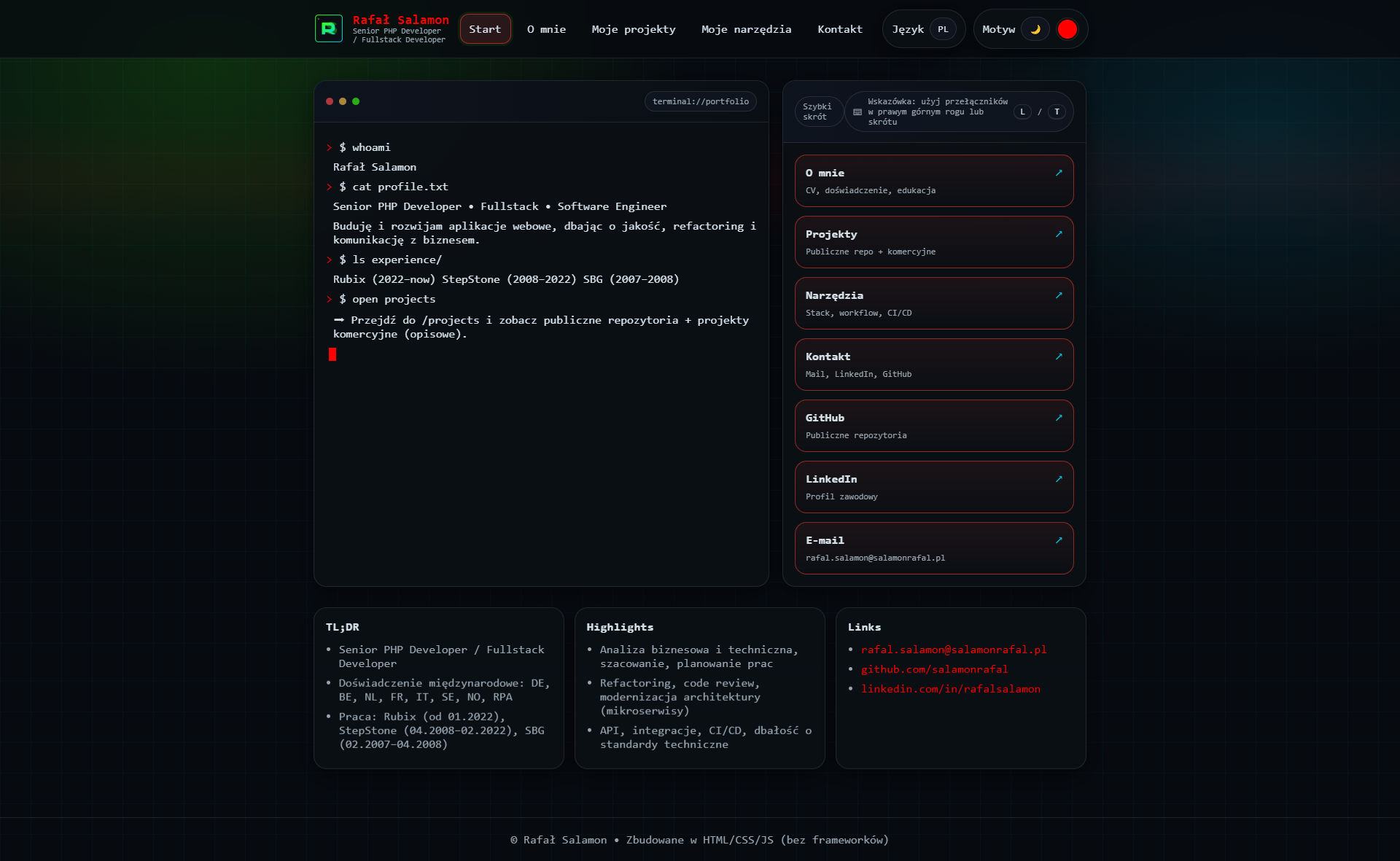Select Kontakt in the top navigation
Screen dimensions: 1400x861
click(x=840, y=29)
